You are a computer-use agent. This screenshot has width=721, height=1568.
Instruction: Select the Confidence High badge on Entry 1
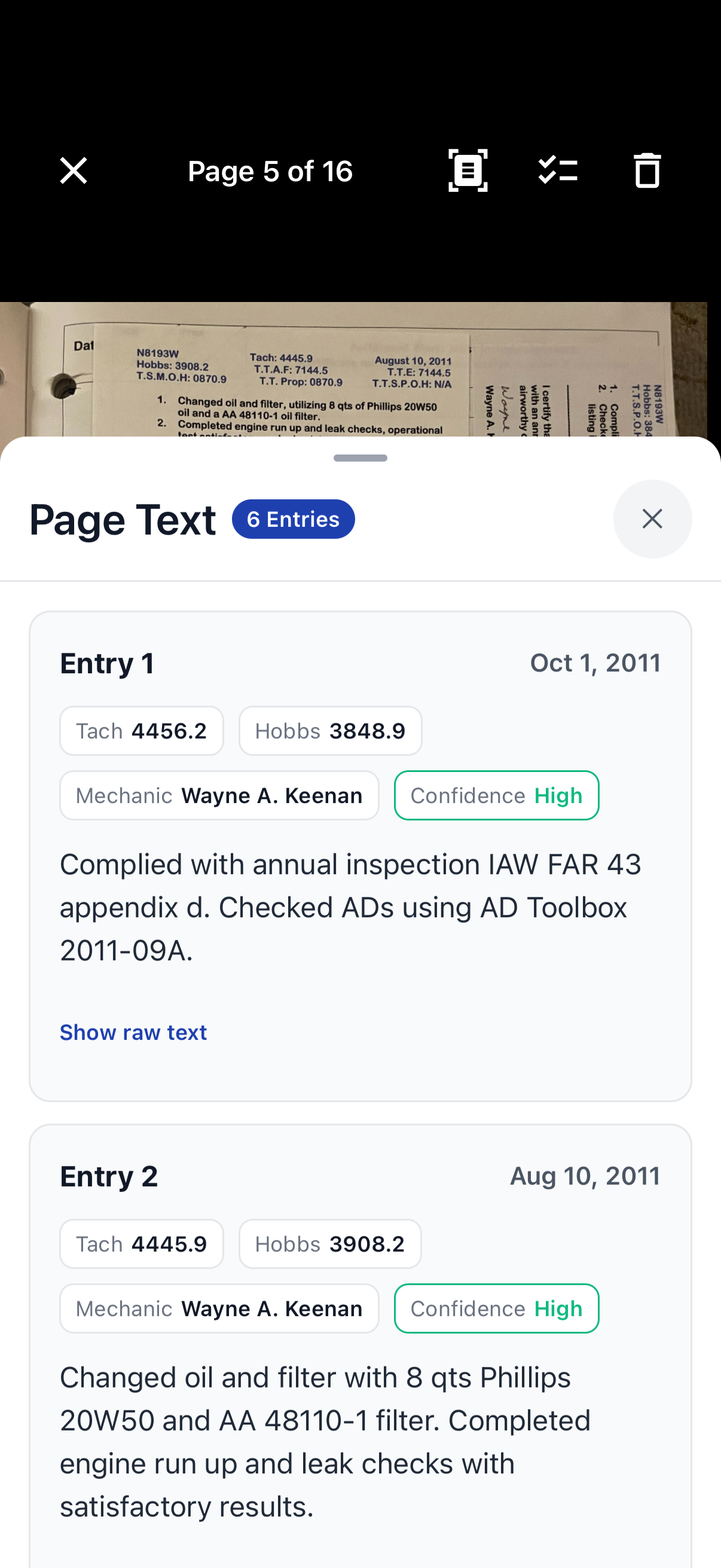[496, 795]
